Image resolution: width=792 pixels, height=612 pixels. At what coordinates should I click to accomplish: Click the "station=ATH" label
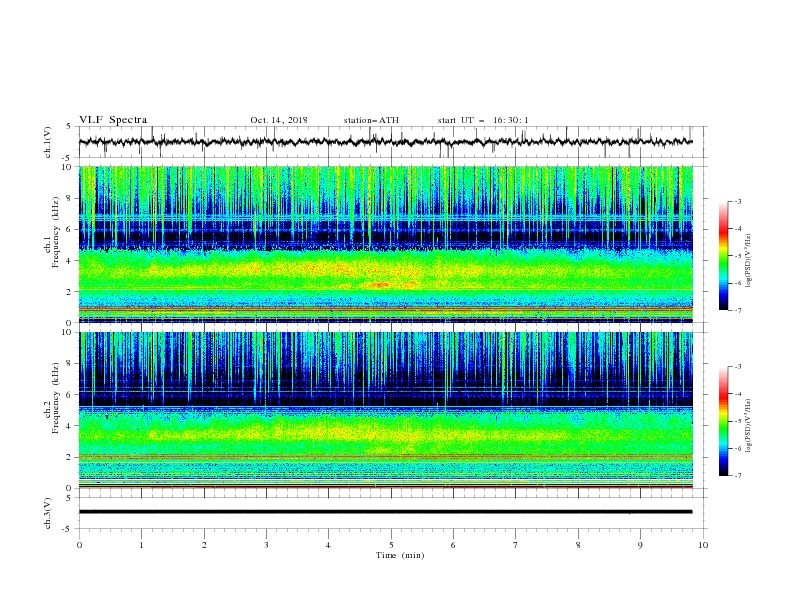point(371,120)
